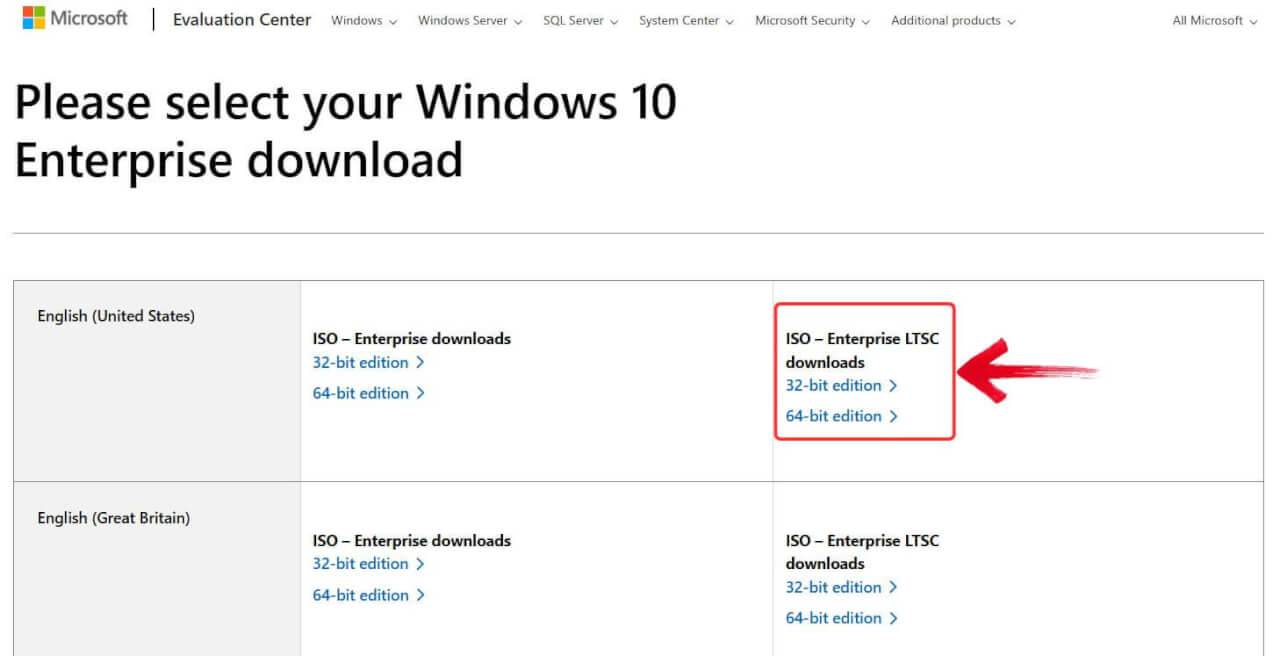Viewport: 1280px width, 656px height.
Task: Click the arrow next to US LTSC 64-bit edition
Action: tap(893, 416)
